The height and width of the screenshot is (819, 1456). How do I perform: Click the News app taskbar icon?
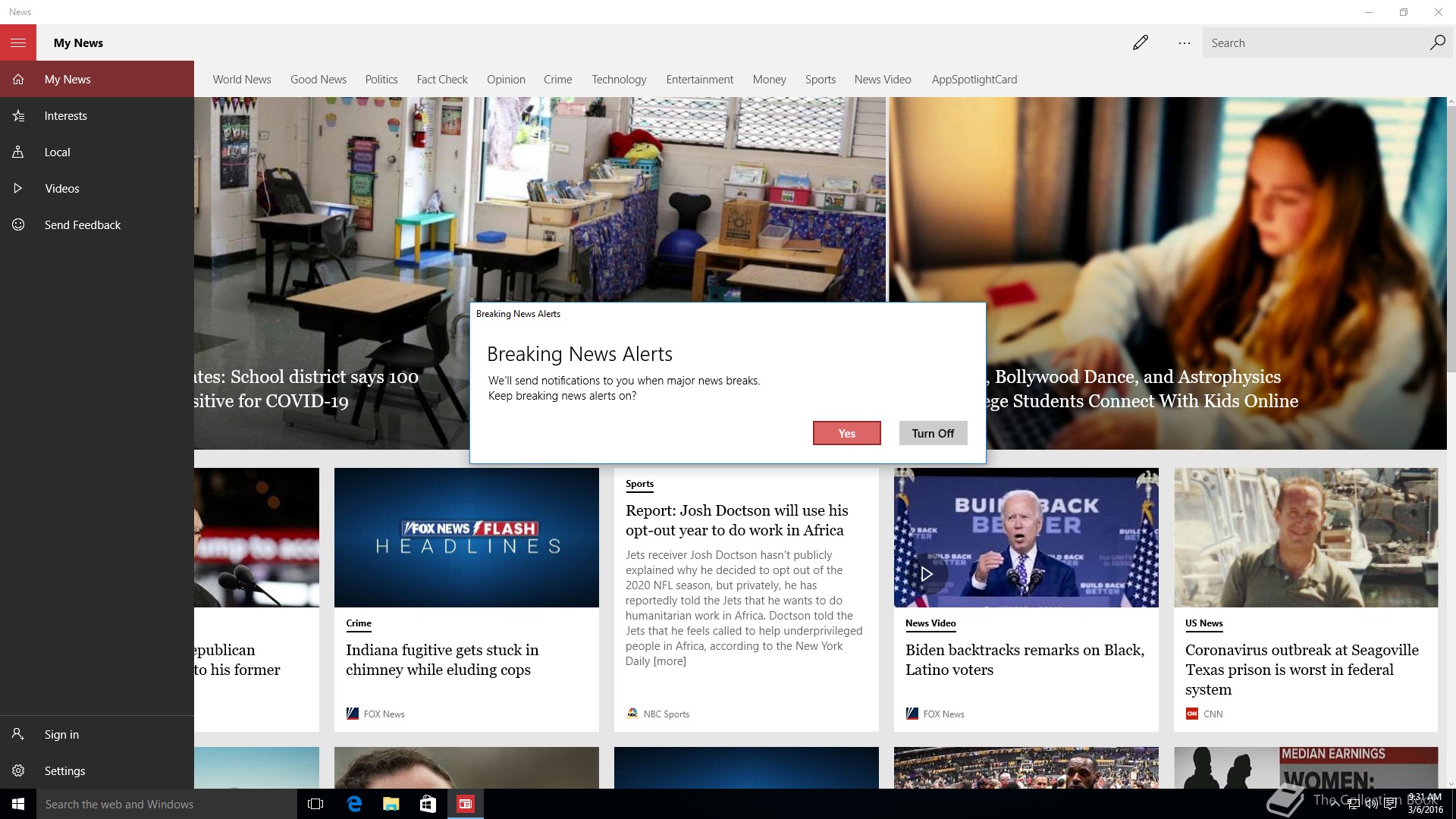pyautogui.click(x=466, y=804)
